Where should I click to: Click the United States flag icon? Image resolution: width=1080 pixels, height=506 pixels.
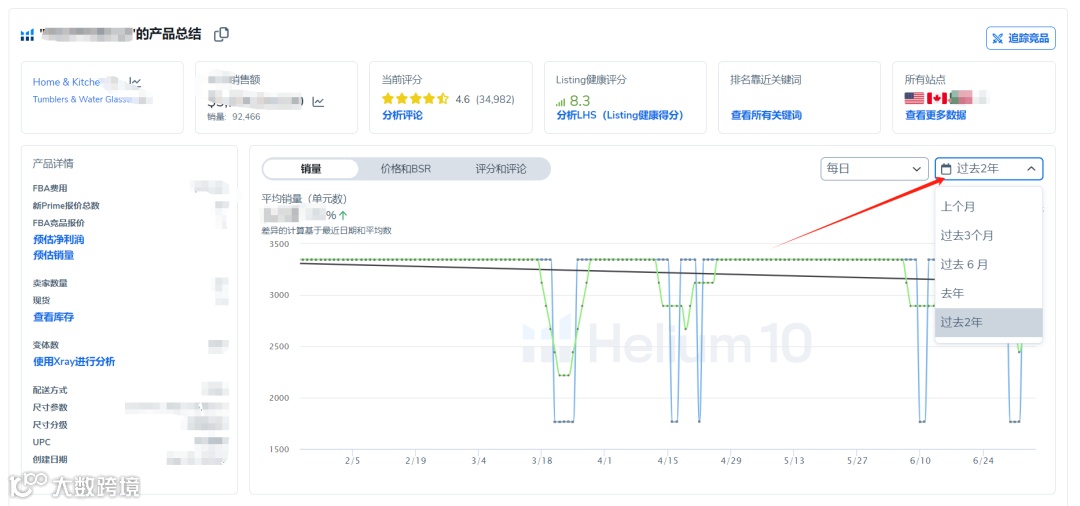(x=914, y=98)
